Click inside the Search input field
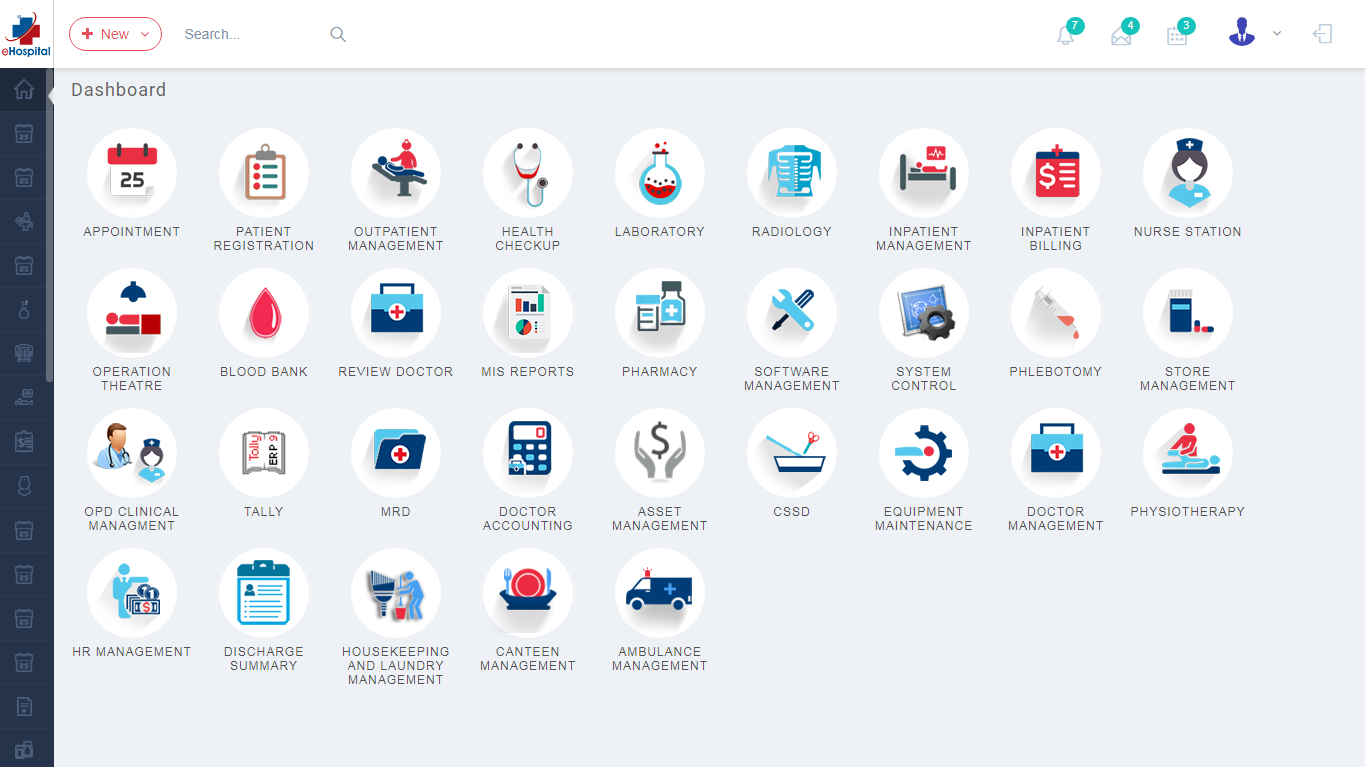The height and width of the screenshot is (767, 1365). (250, 34)
